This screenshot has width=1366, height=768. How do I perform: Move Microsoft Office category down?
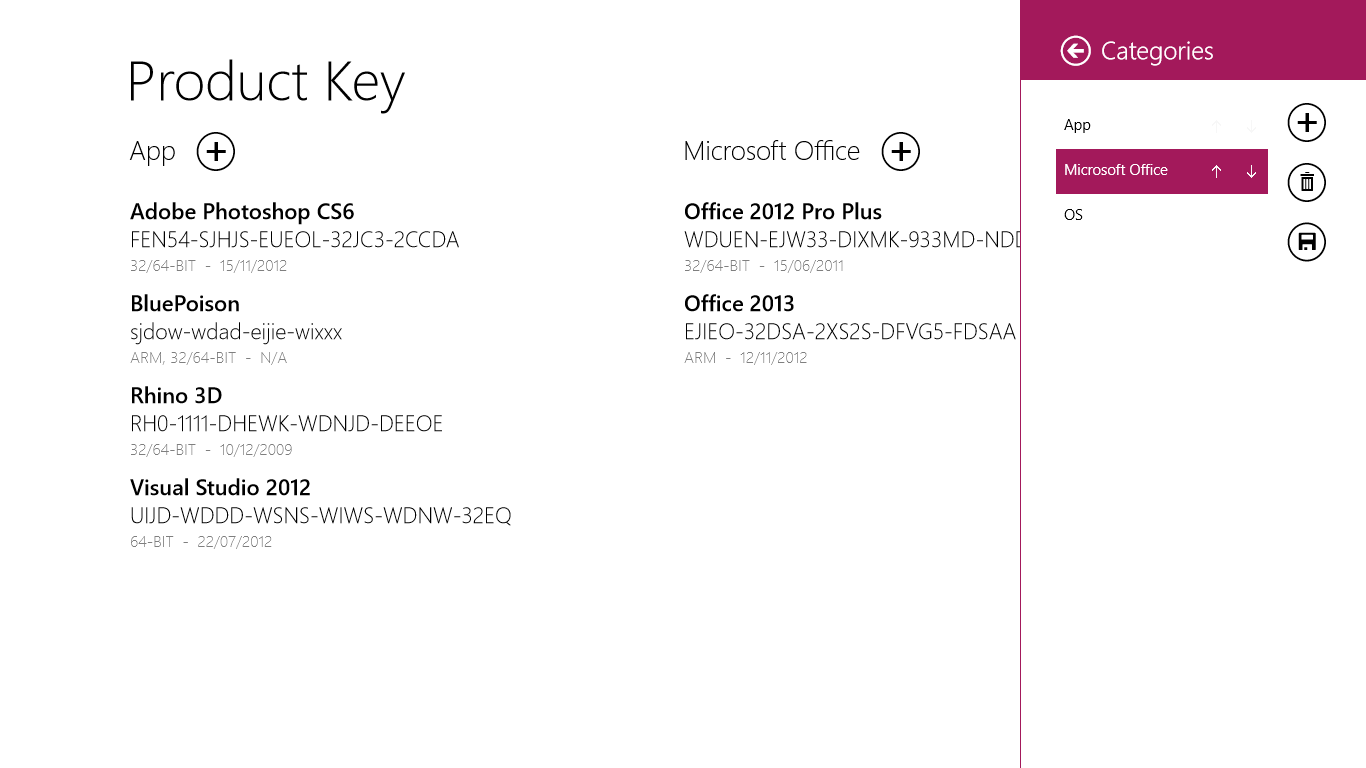[1251, 171]
